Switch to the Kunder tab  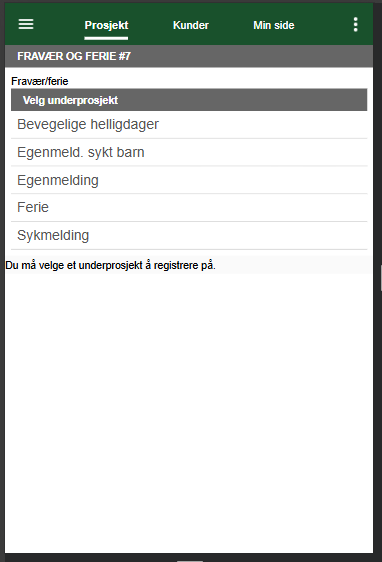pos(191,25)
